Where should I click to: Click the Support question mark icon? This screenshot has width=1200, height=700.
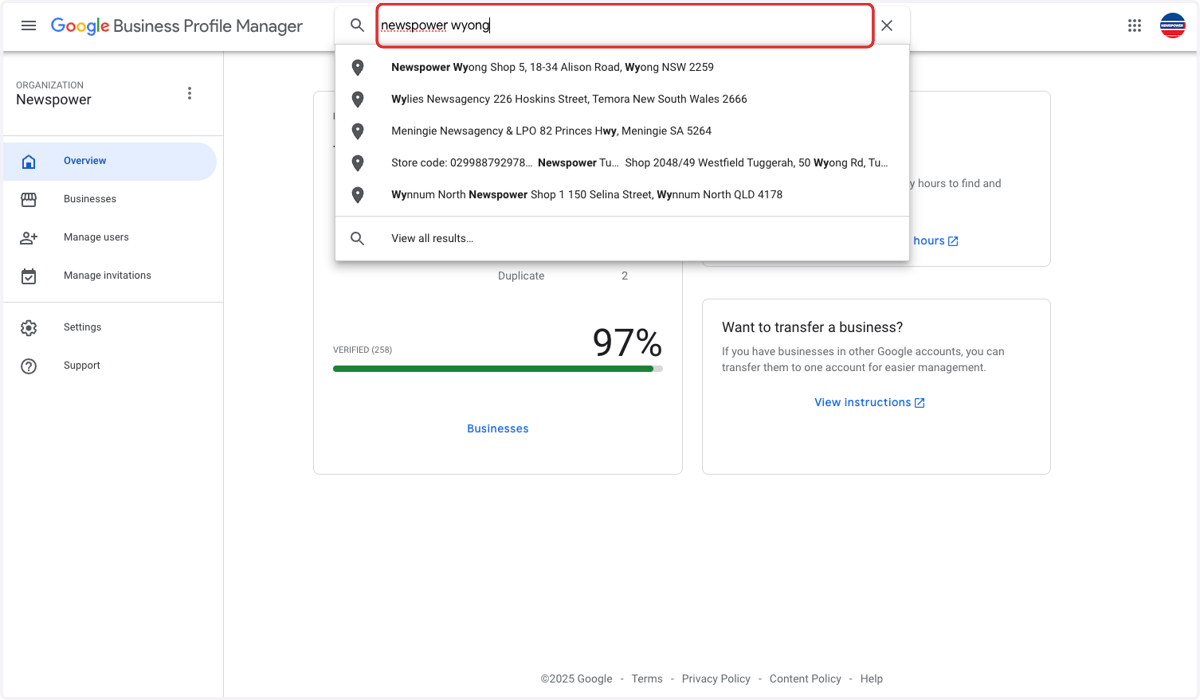pyautogui.click(x=29, y=366)
